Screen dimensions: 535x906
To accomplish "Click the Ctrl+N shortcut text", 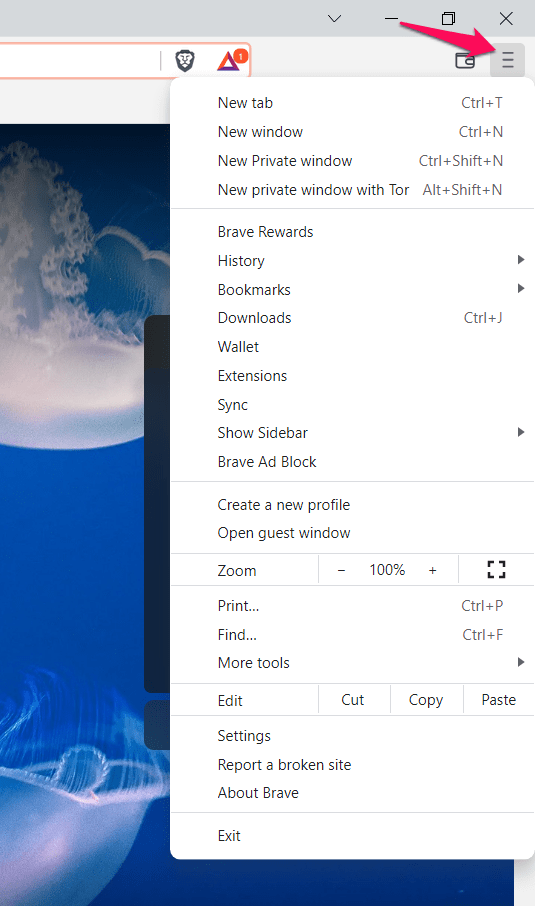I will click(x=481, y=132).
